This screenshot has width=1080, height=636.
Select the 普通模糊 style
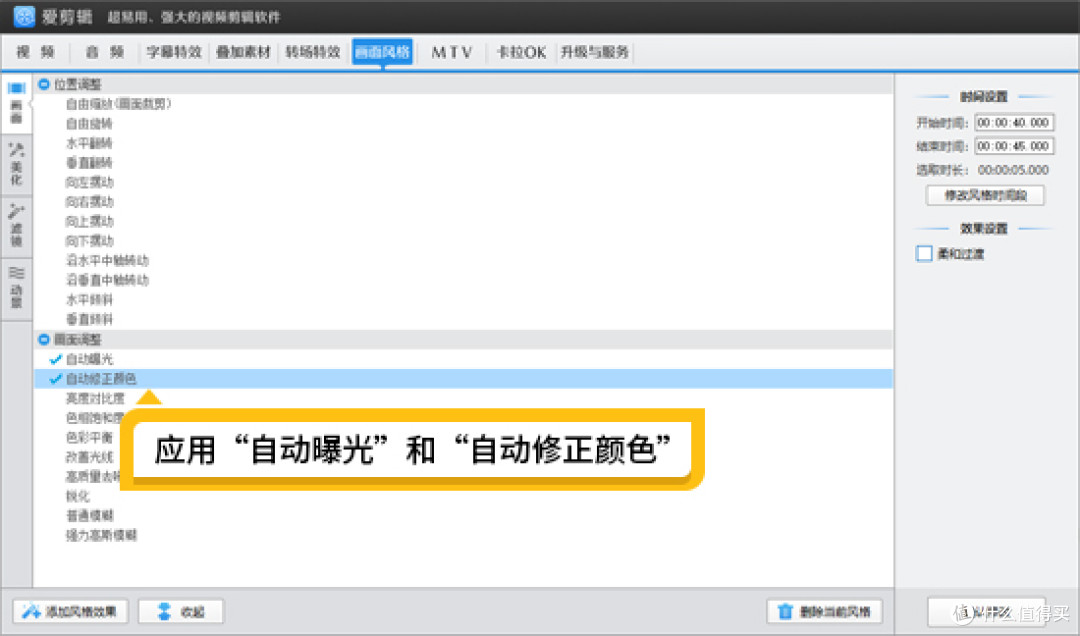coord(90,515)
